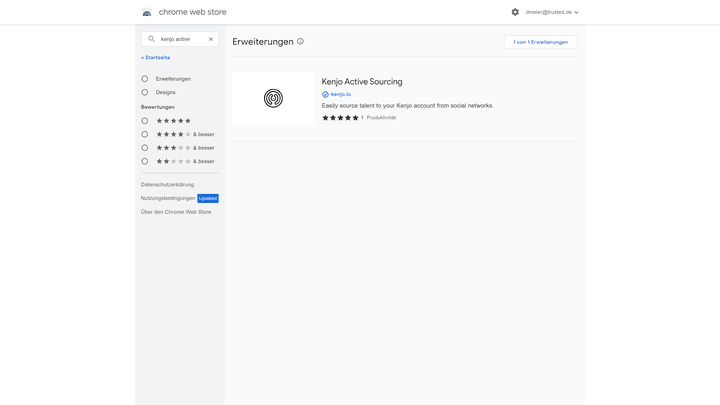The width and height of the screenshot is (720, 405).
Task: Open the Kenjo extension thumbnail
Action: 273,98
